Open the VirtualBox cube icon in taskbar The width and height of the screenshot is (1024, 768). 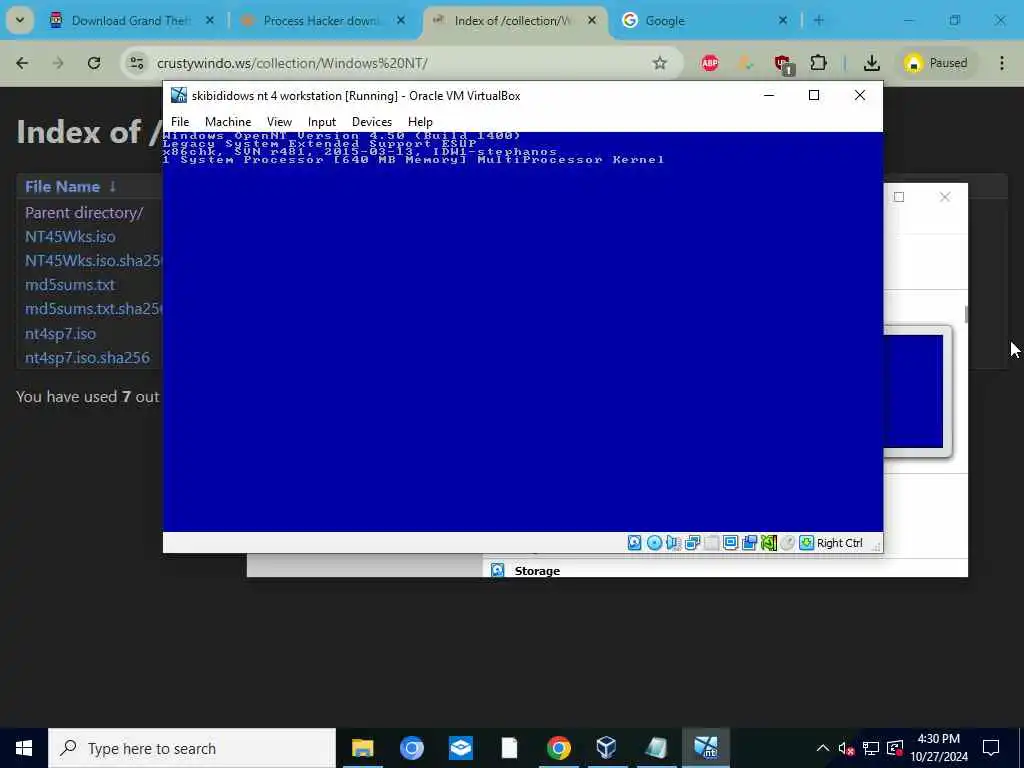606,748
